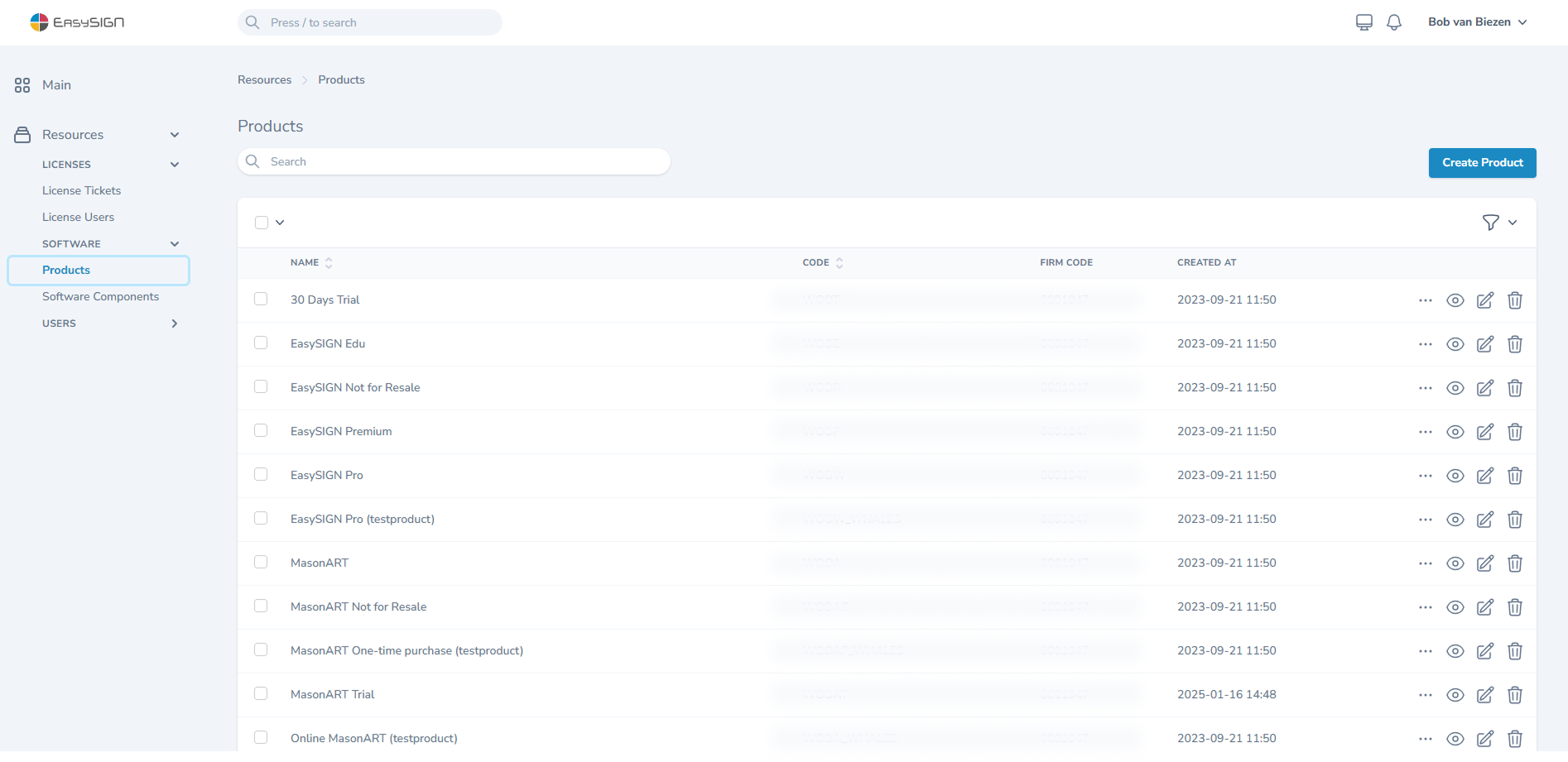Open License Users page
Viewport: 1568px width, 762px height.
[78, 217]
